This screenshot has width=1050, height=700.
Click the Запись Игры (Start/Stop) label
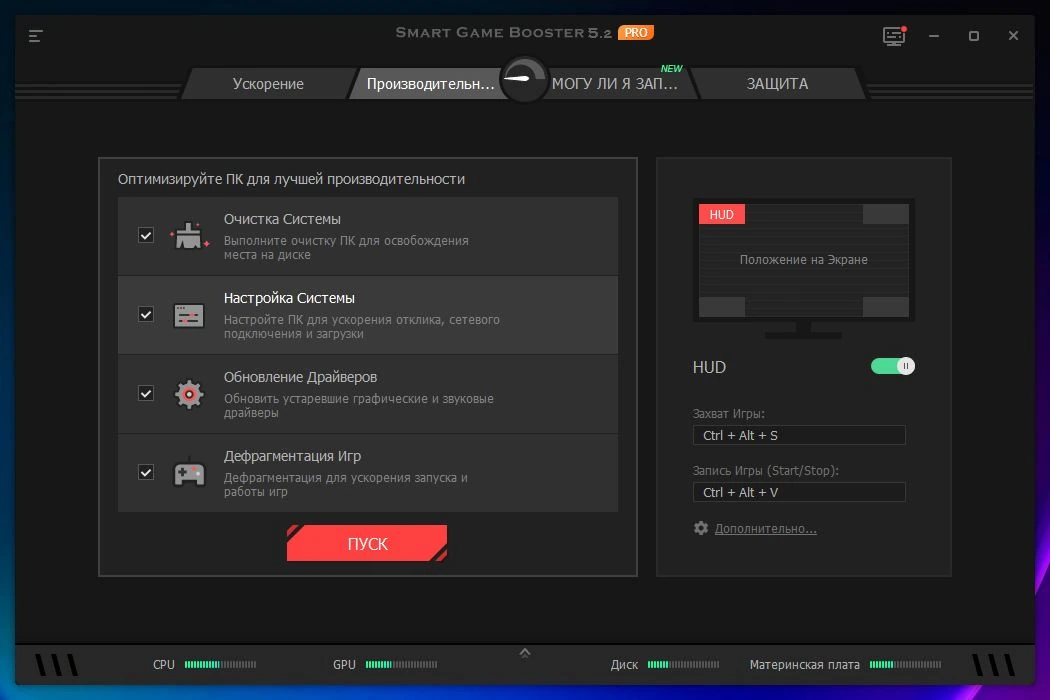tap(765, 470)
